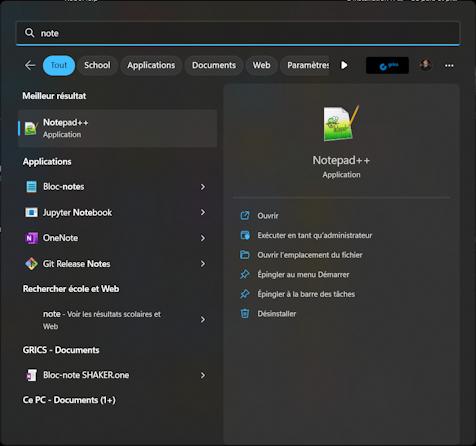The image size is (476, 446).
Task: Expand Git Release Notes chevron
Action: pyautogui.click(x=203, y=264)
